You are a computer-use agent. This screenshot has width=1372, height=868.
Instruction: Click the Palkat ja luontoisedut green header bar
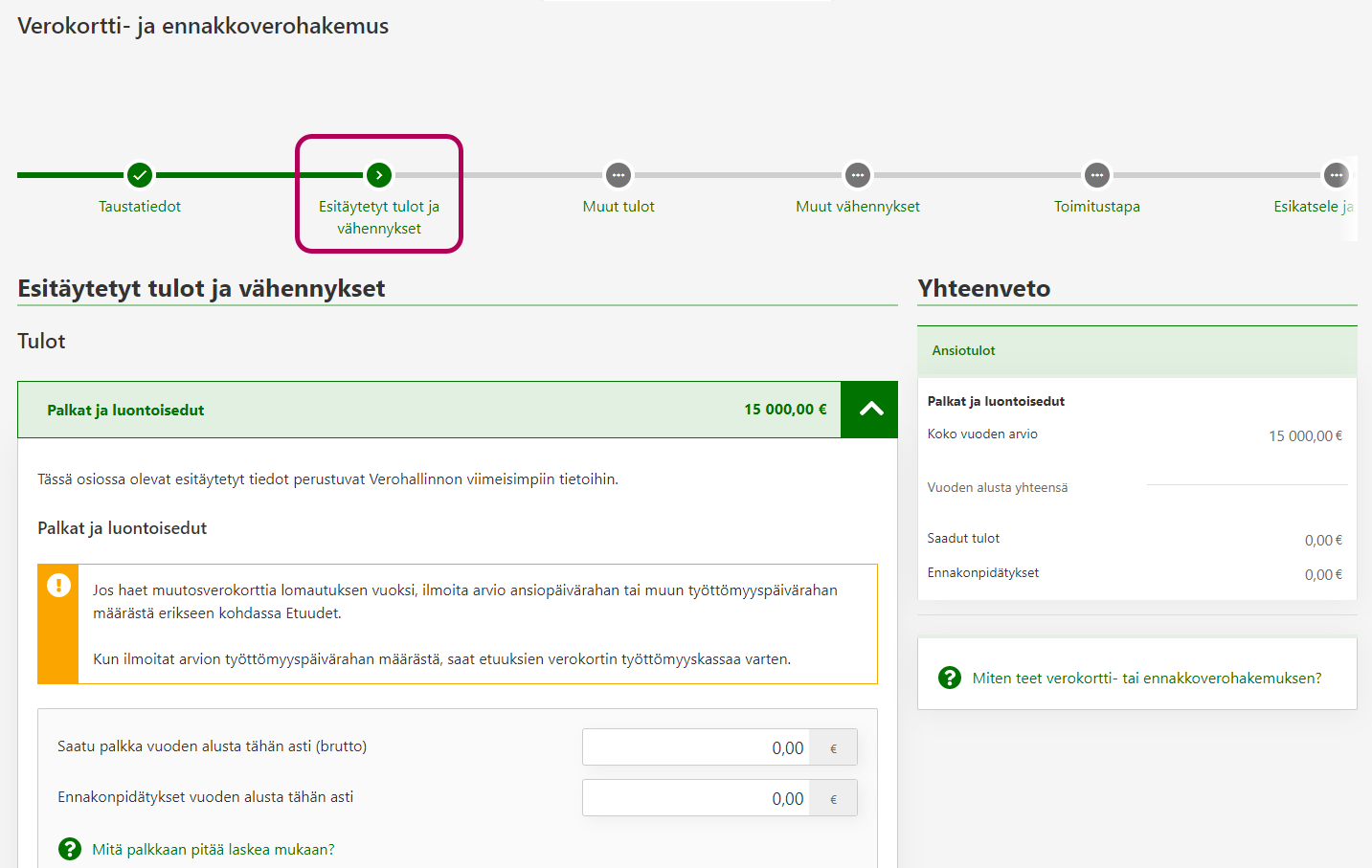click(429, 410)
